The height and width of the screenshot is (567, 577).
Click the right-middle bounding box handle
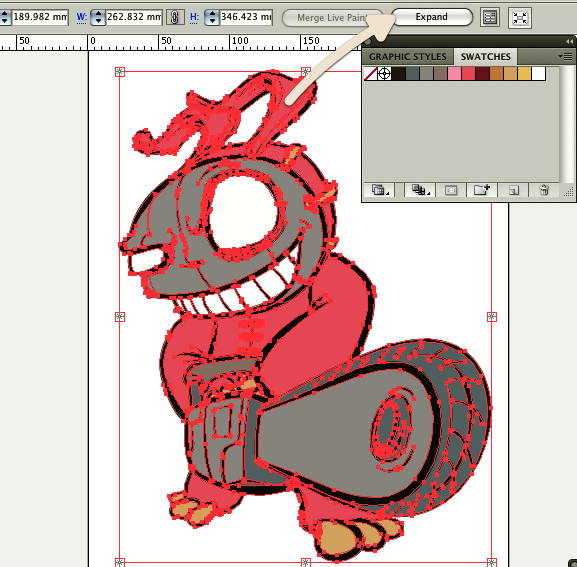(492, 317)
